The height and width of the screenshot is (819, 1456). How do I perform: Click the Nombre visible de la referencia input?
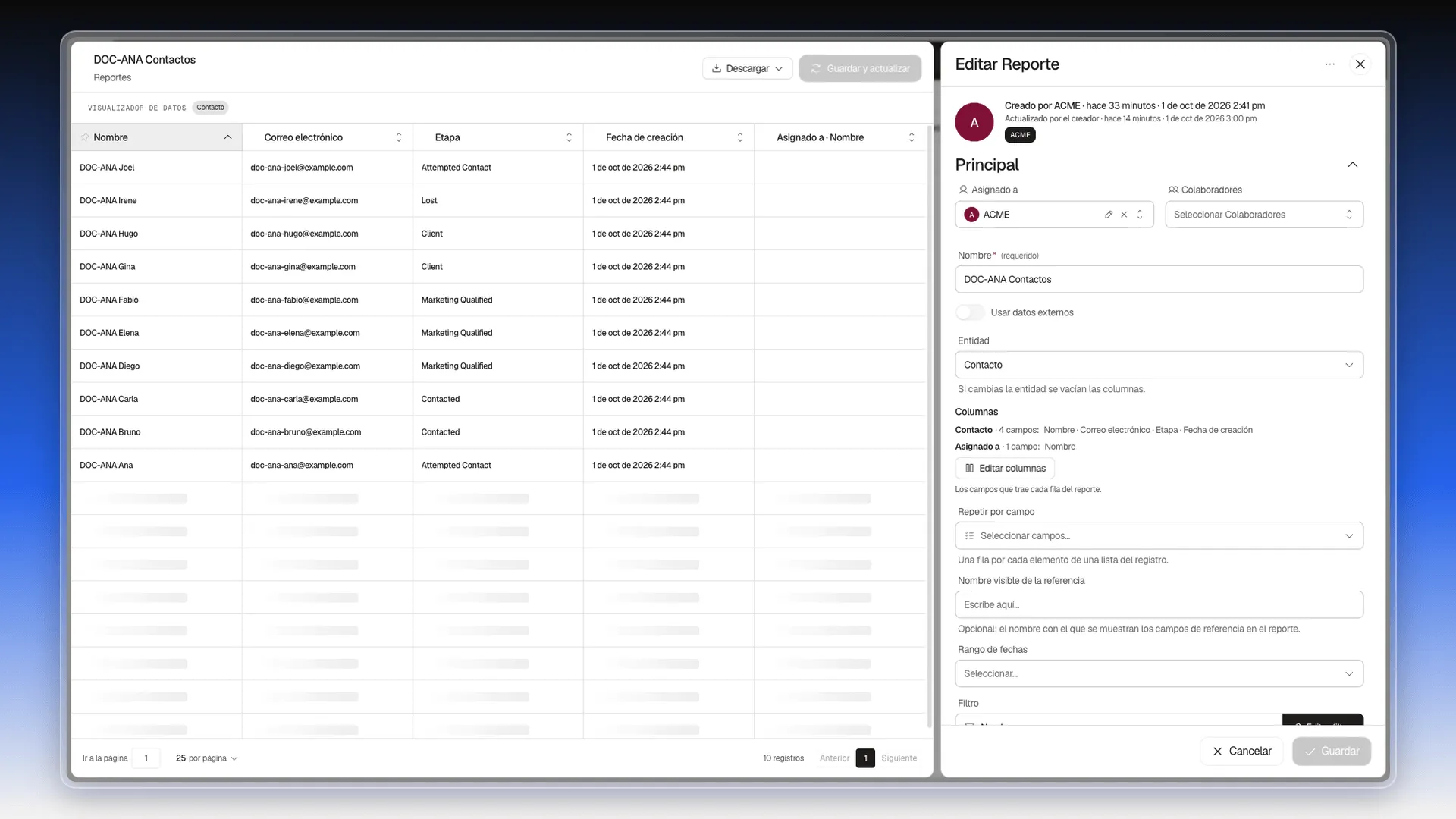(x=1159, y=604)
